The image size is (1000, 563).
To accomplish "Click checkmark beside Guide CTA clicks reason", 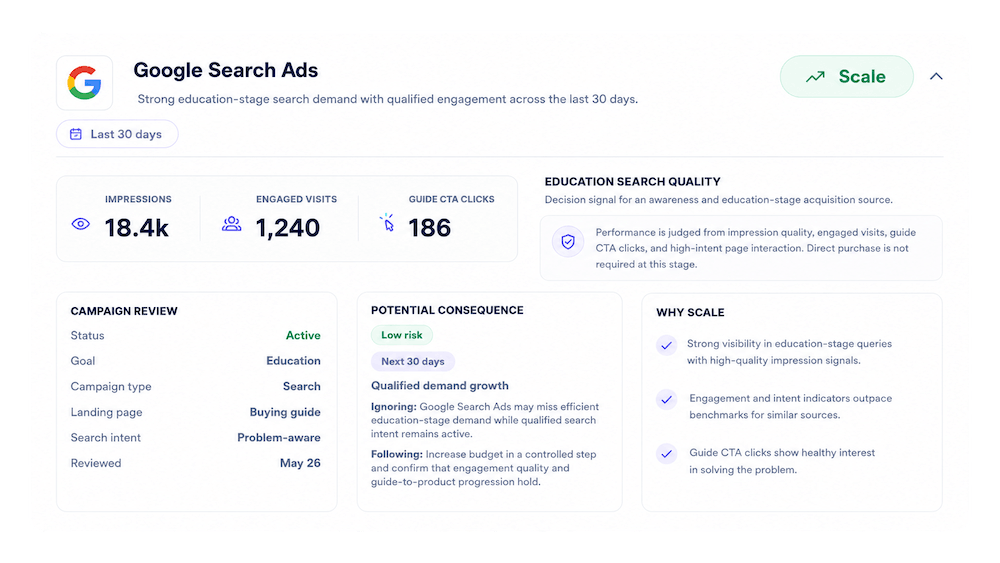I will coord(666,454).
